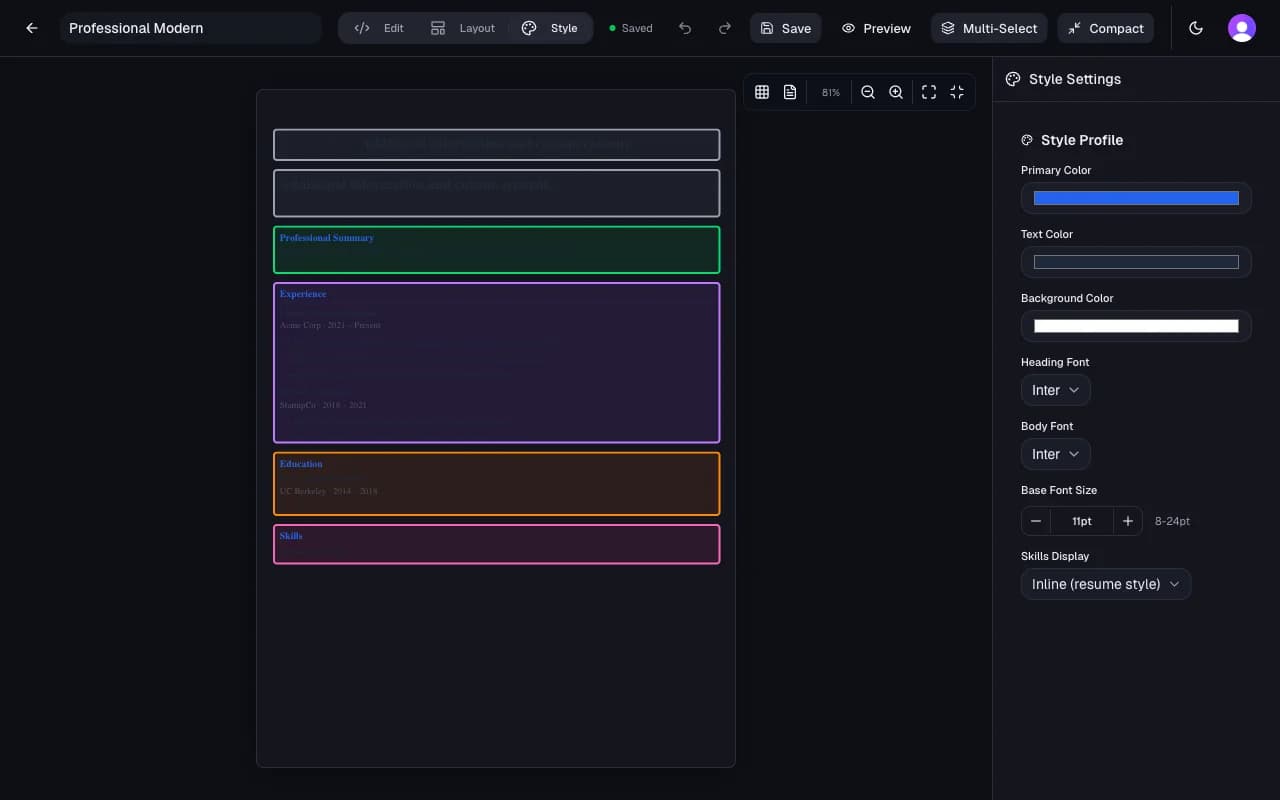This screenshot has width=1280, height=800.
Task: Click the 'Acme Corp · 2021 – Present' line
Action: pyautogui.click(x=330, y=325)
